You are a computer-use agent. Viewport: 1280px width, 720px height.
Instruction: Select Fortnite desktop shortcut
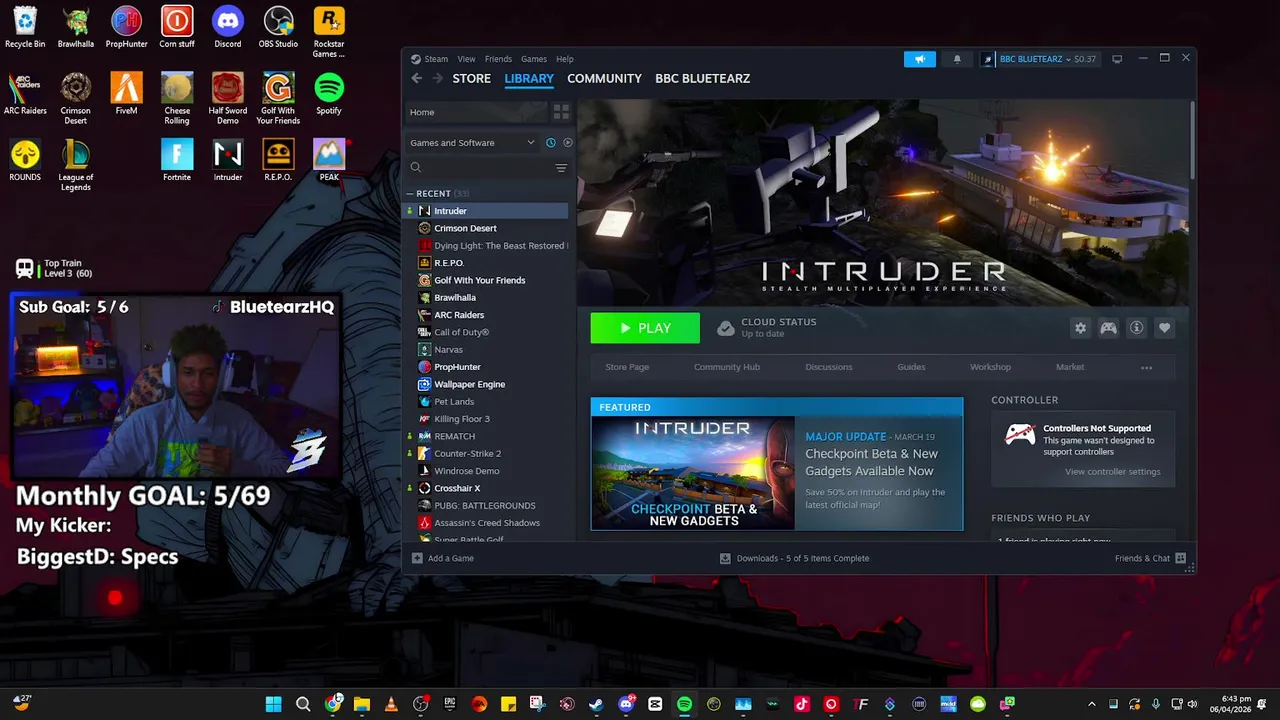tap(177, 160)
